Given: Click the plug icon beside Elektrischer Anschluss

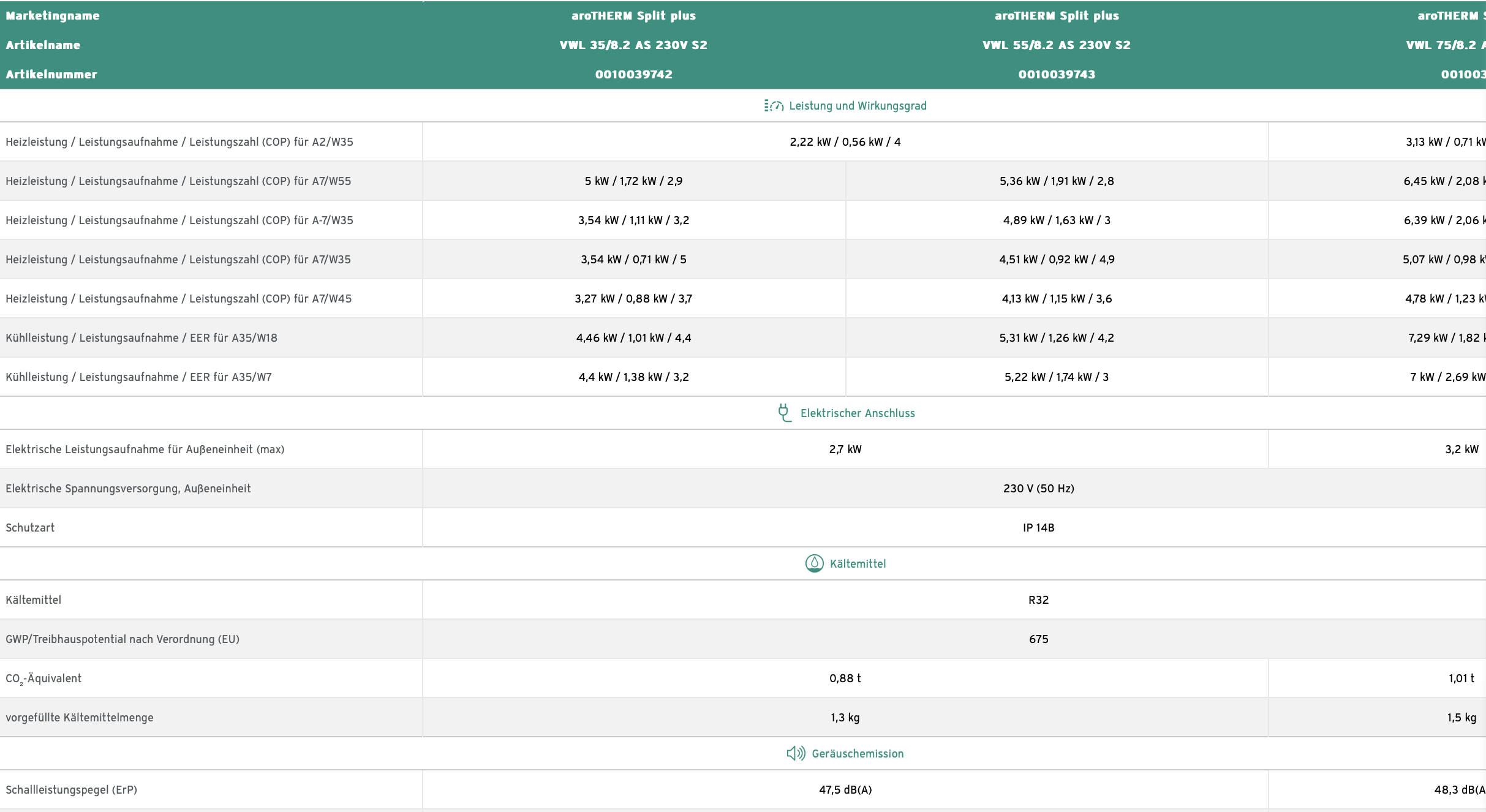Looking at the screenshot, I should [784, 413].
